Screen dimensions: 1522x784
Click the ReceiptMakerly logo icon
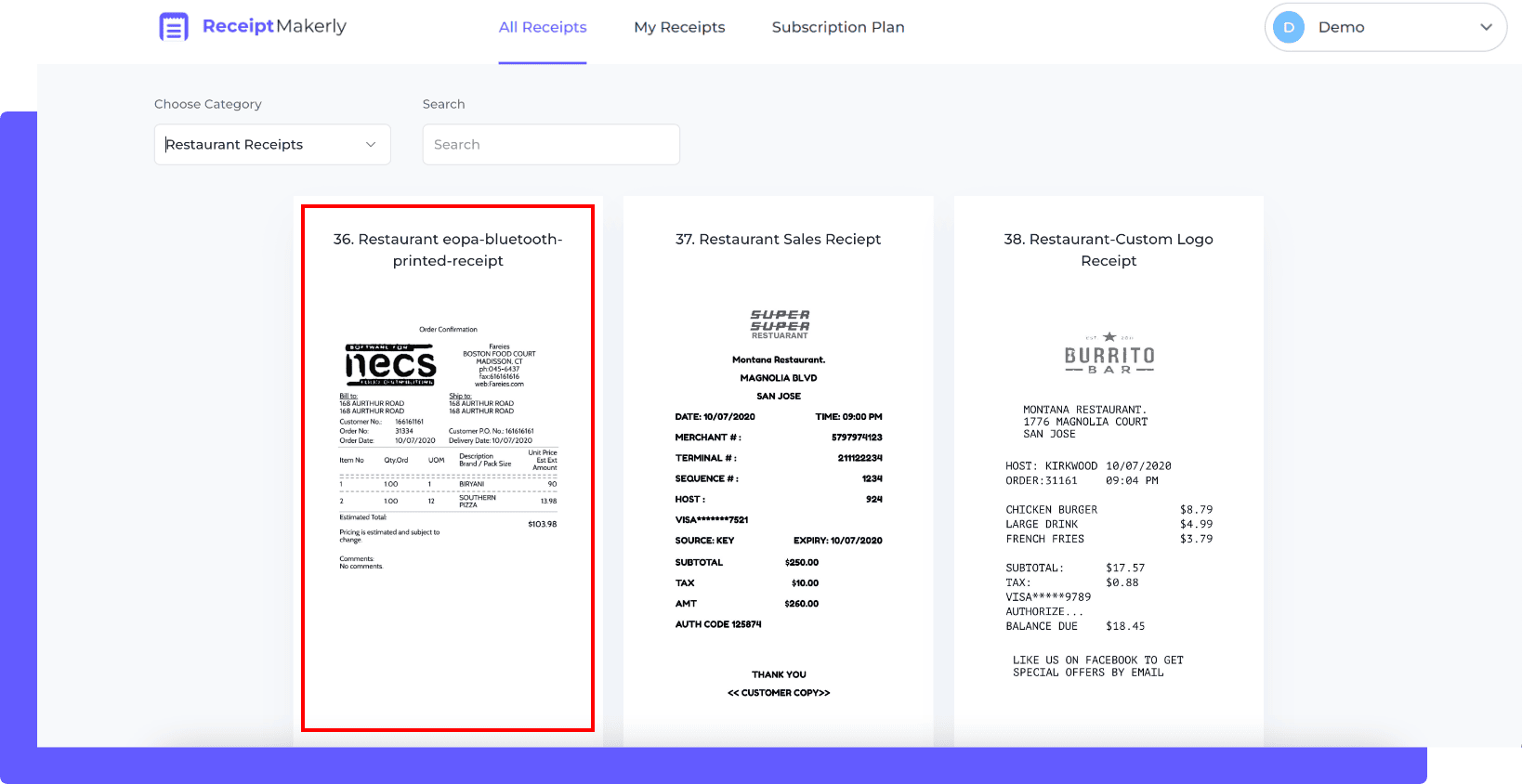(174, 27)
